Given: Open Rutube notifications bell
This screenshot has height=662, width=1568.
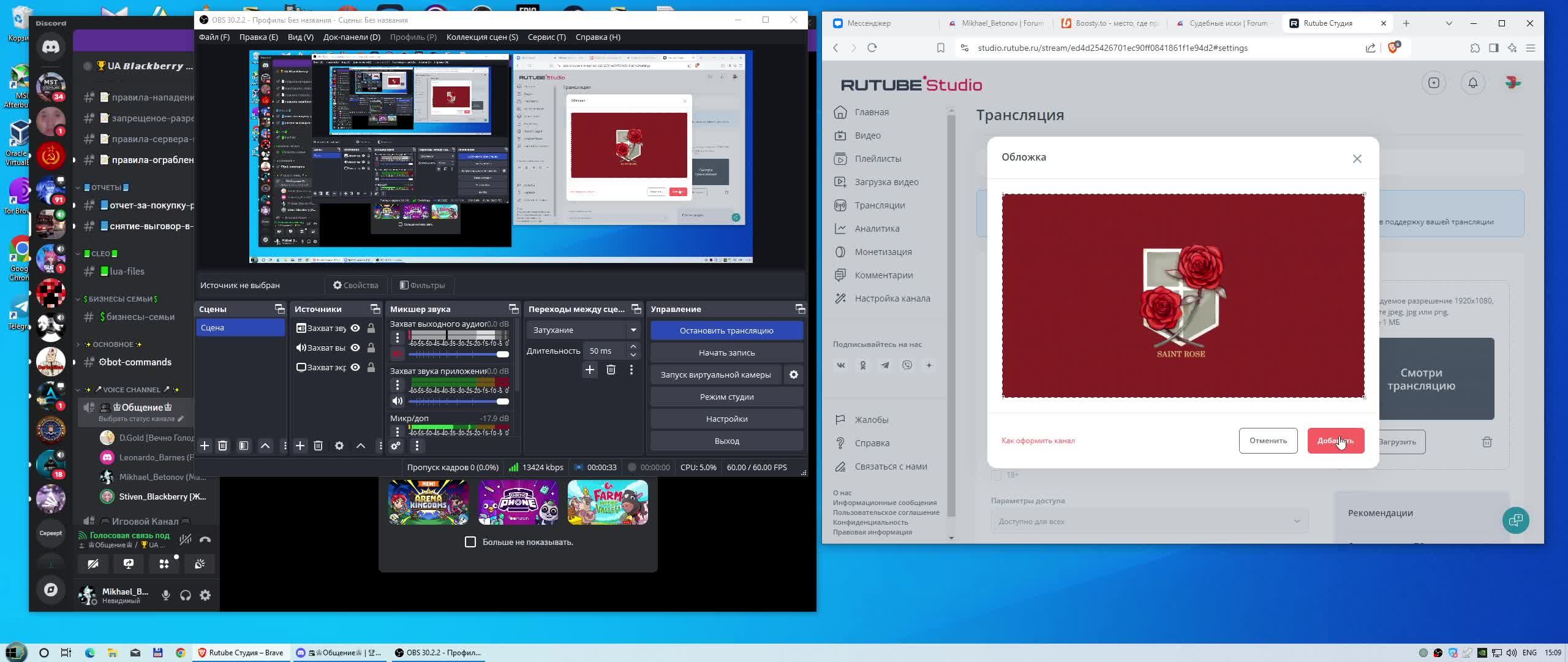Looking at the screenshot, I should point(1473,83).
